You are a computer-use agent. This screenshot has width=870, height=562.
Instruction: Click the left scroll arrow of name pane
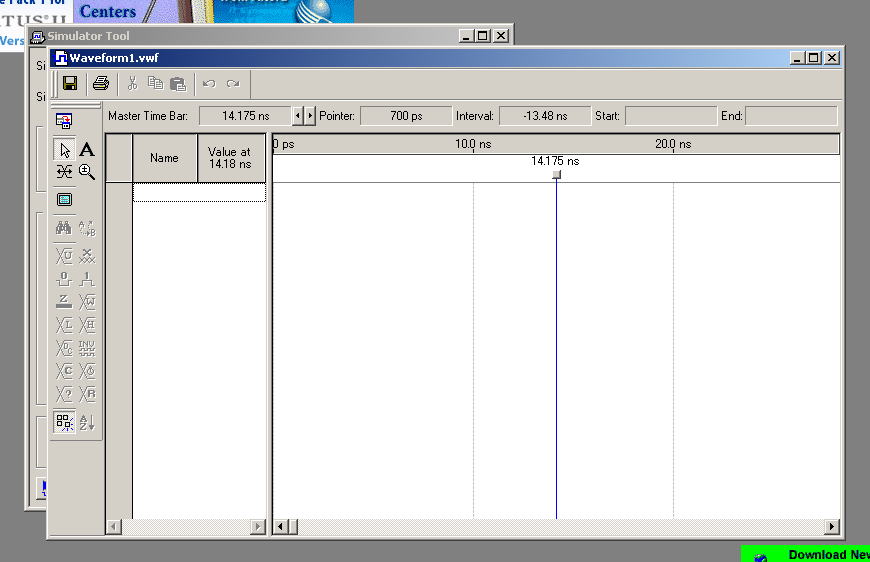tap(114, 526)
